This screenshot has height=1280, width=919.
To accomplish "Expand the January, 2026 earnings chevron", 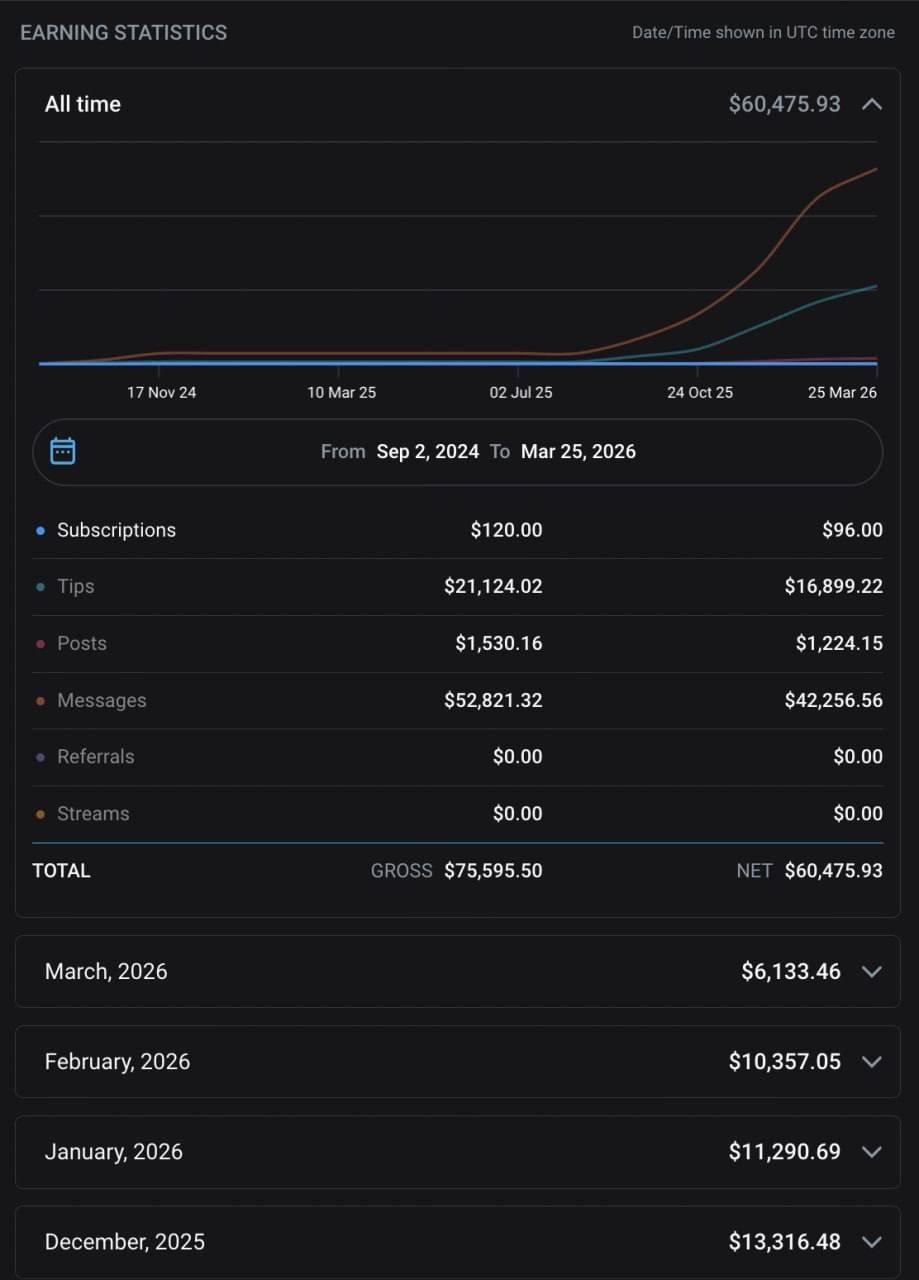I will point(872,1151).
